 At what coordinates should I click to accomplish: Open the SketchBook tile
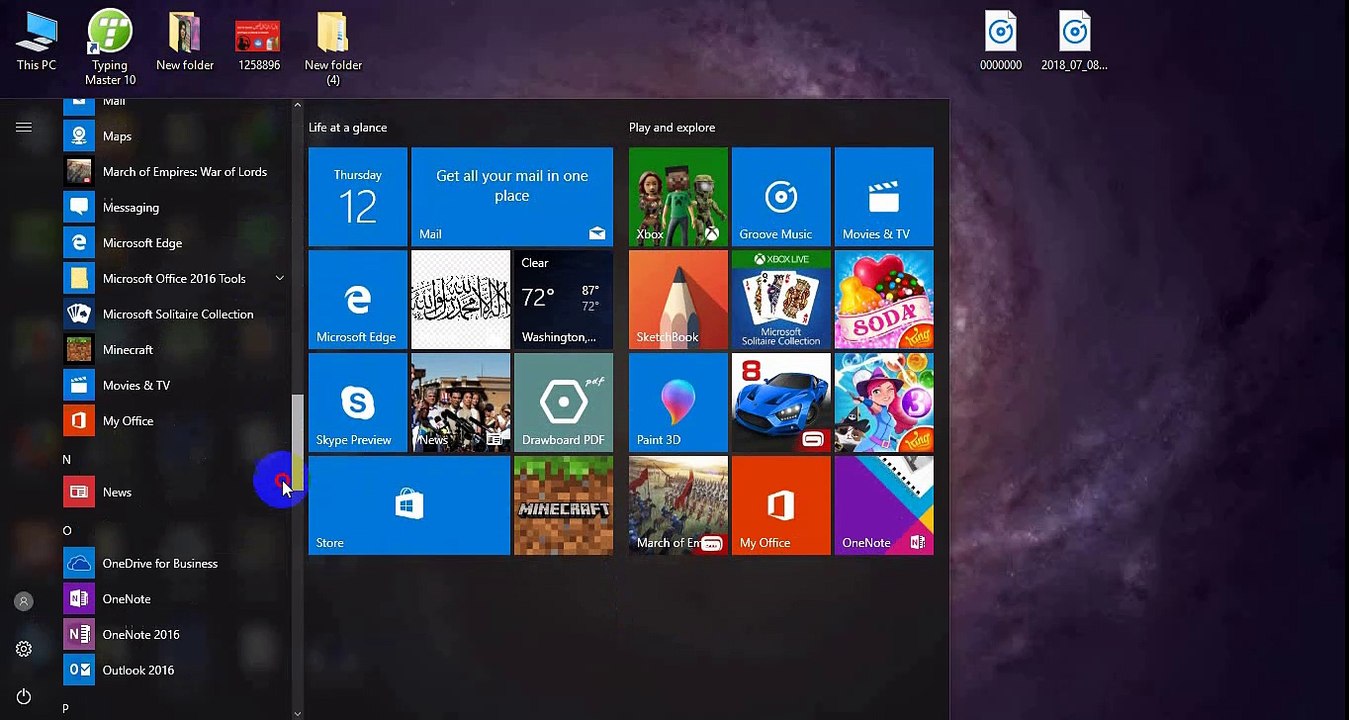click(x=678, y=300)
